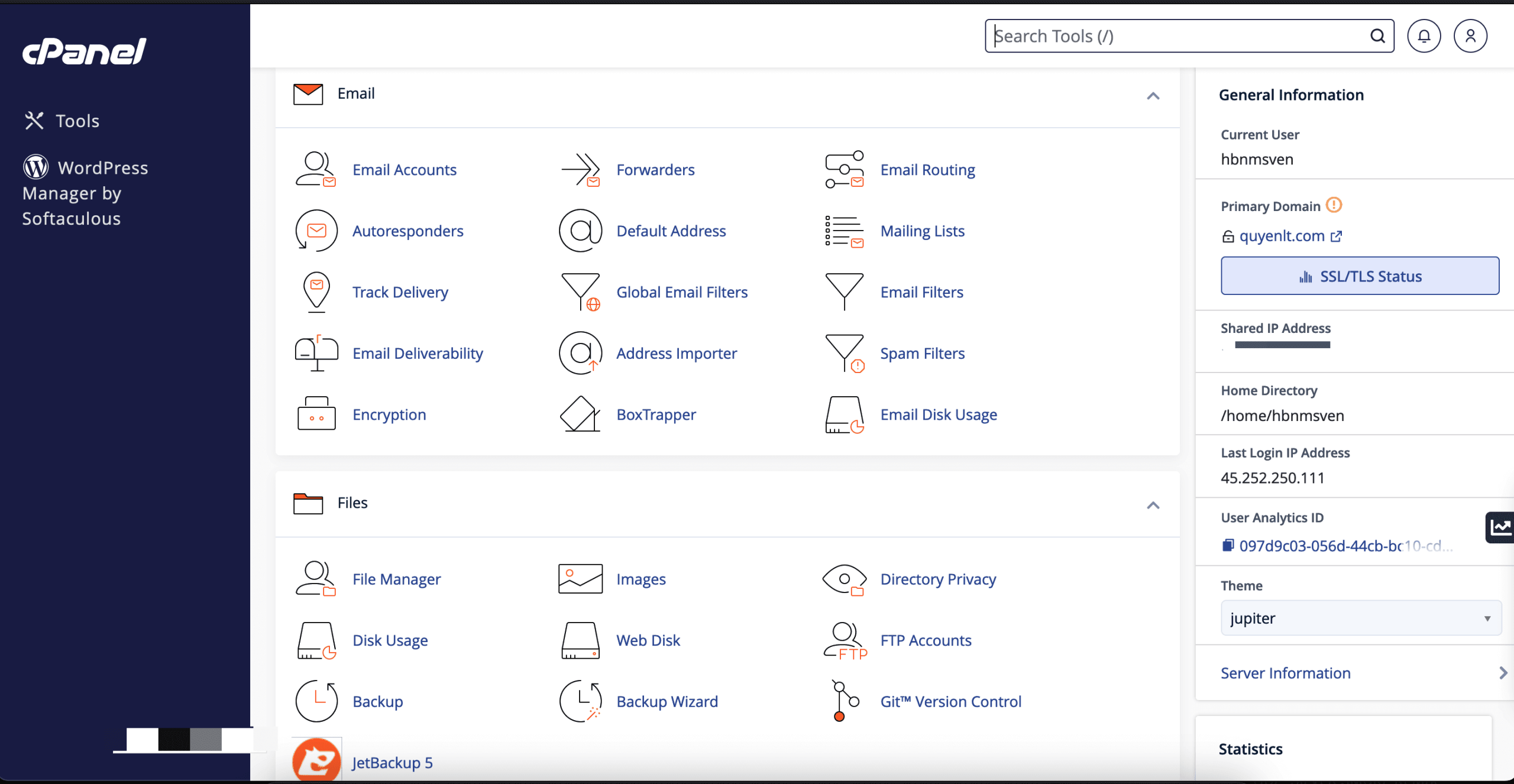
Task: Click the Spam Filters funnel icon
Action: tap(845, 353)
